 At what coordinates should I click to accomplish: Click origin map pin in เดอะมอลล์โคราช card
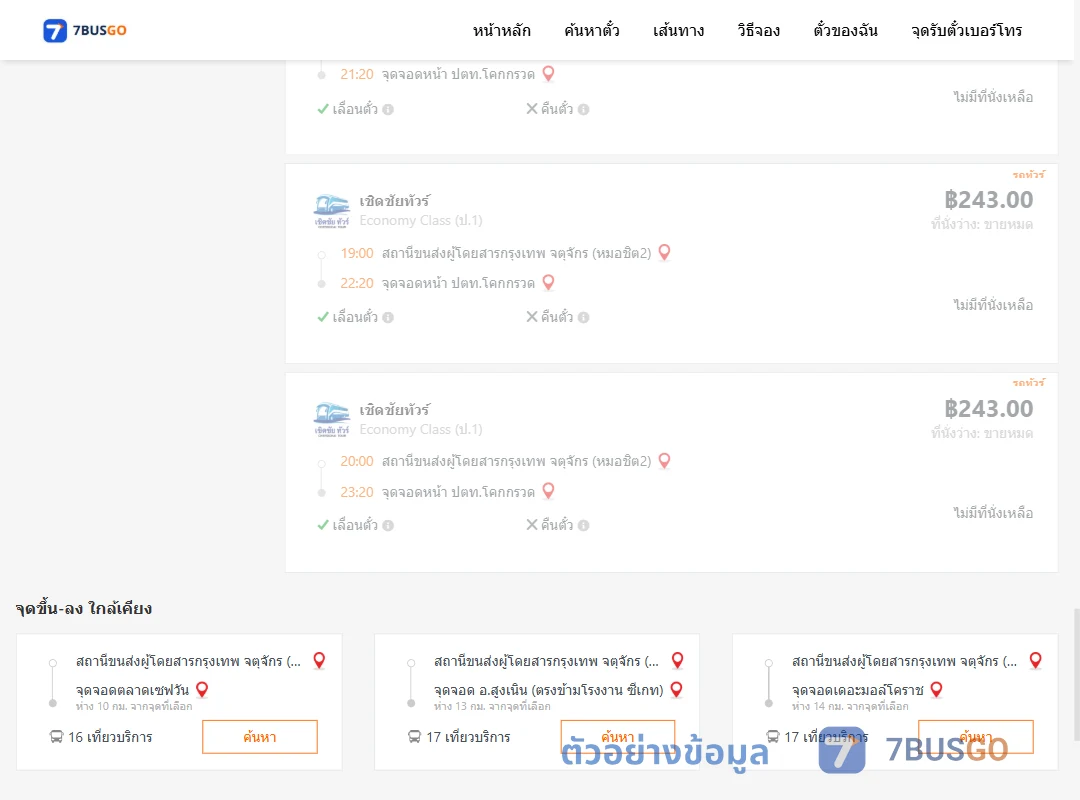pyautogui.click(x=1035, y=661)
